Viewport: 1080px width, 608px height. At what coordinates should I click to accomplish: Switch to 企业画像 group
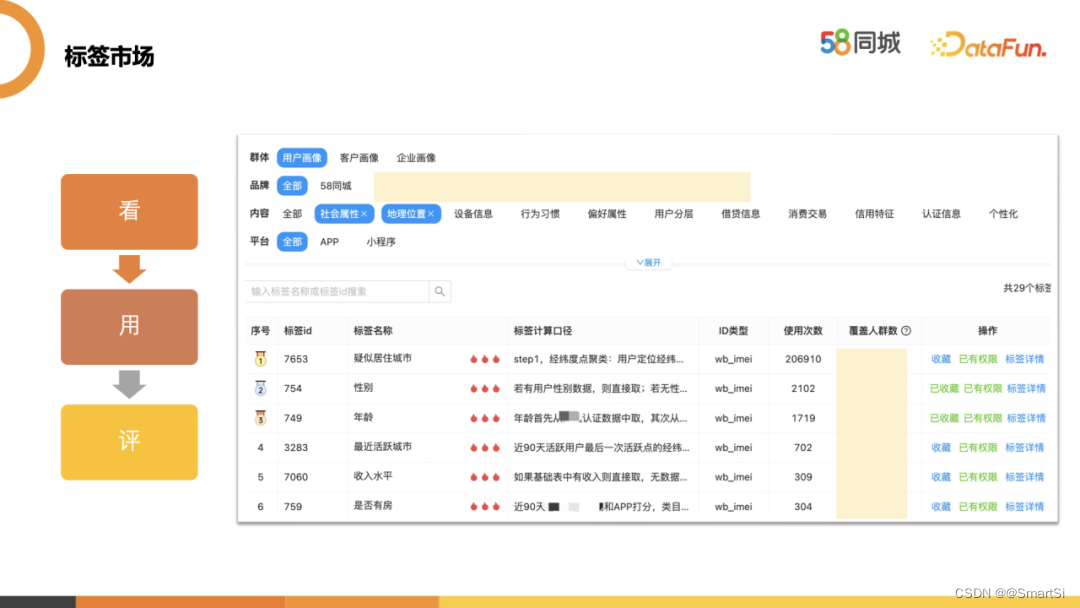[416, 158]
